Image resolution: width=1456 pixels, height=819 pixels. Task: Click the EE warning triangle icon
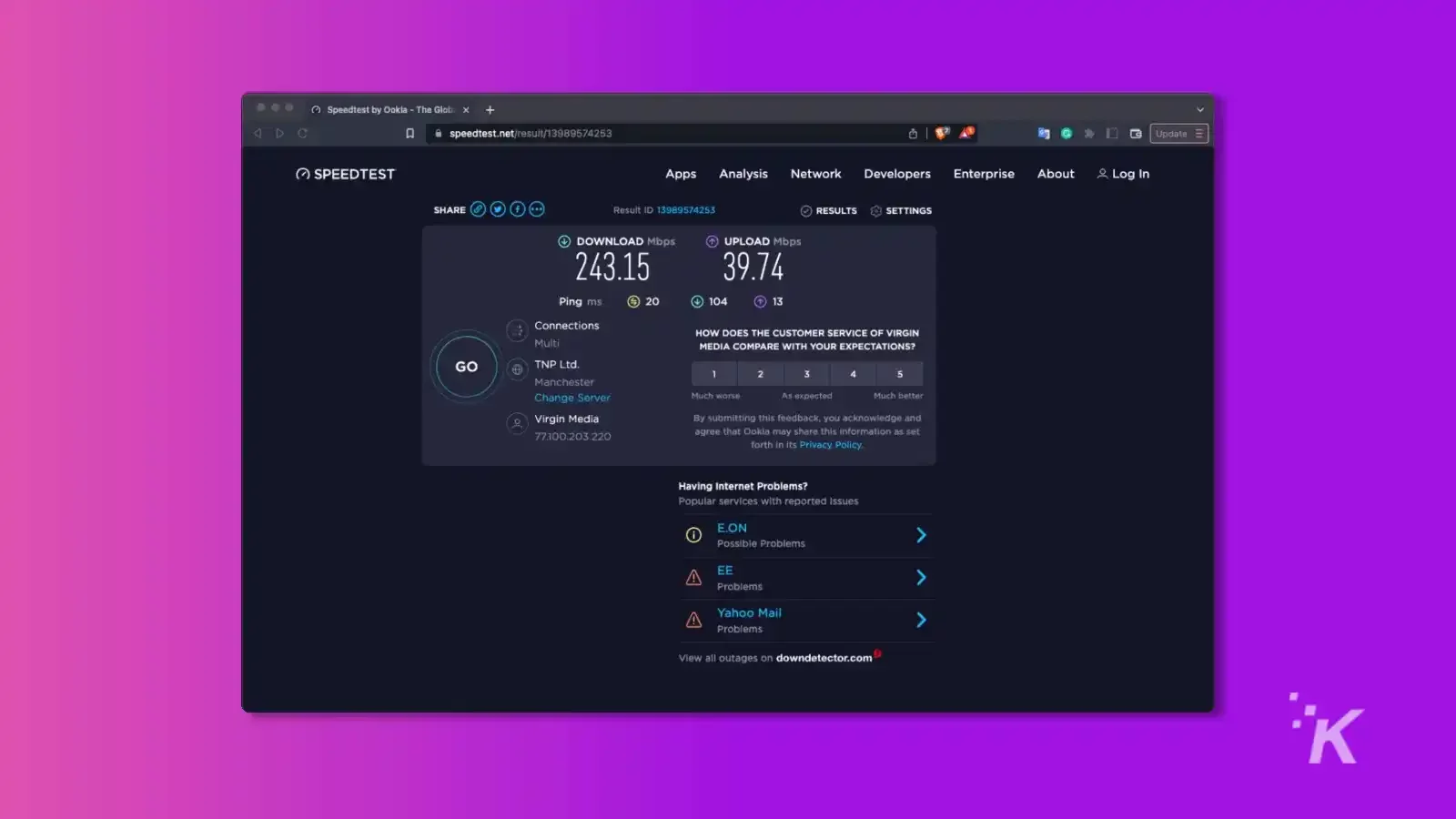click(693, 578)
